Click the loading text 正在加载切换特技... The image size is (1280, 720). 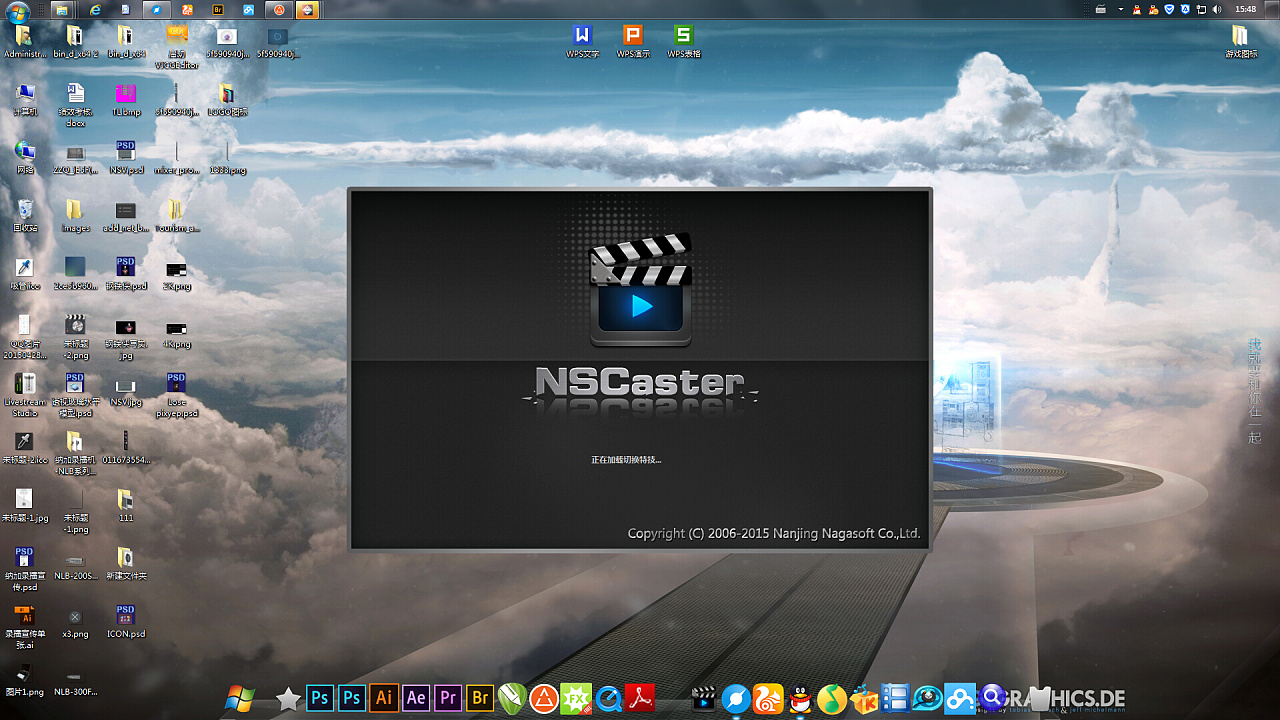coord(626,460)
